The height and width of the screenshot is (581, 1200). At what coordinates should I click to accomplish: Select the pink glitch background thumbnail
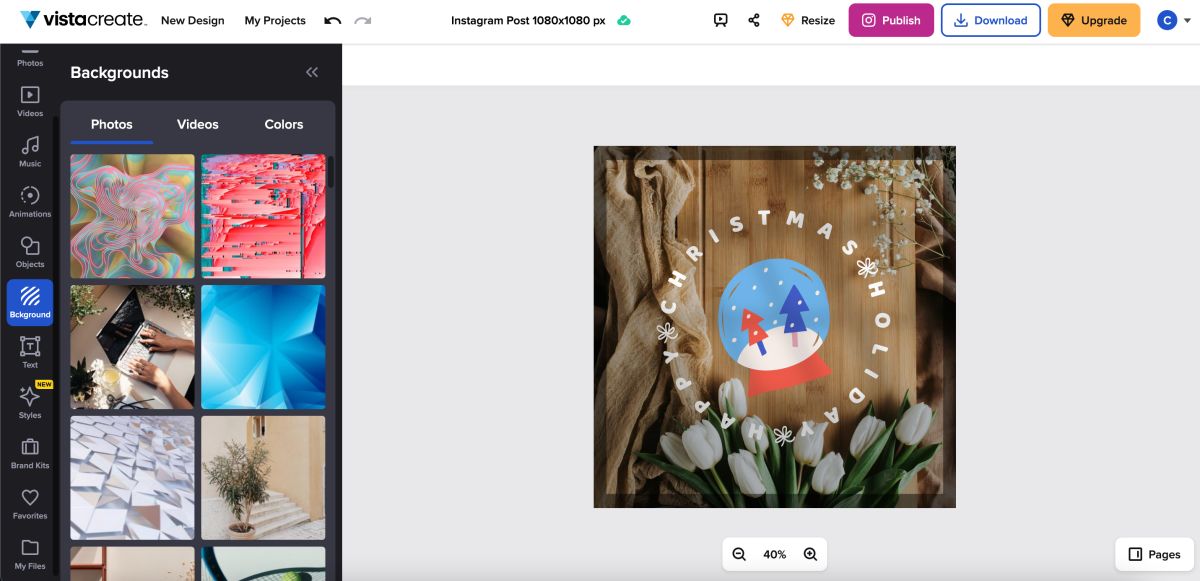(x=263, y=216)
